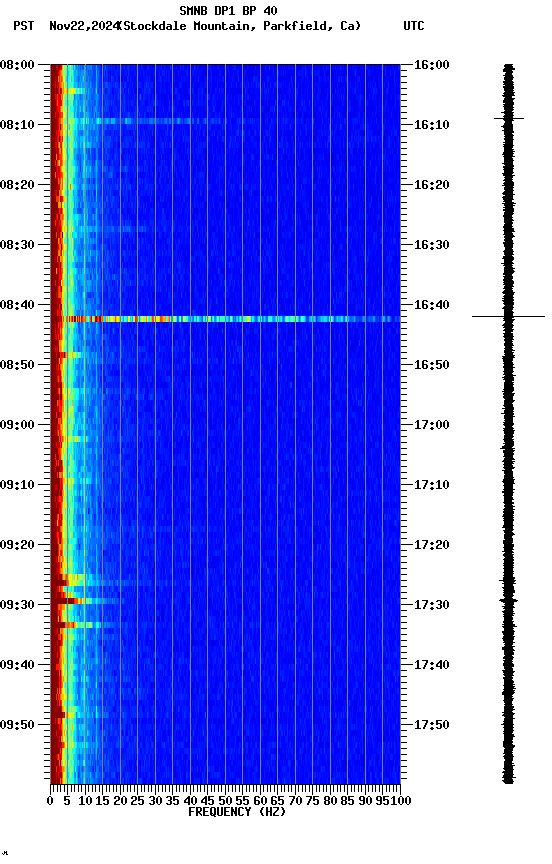552x864 pixels.
Task: Click the 50 Hz frequency axis label
Action: pos(225,802)
